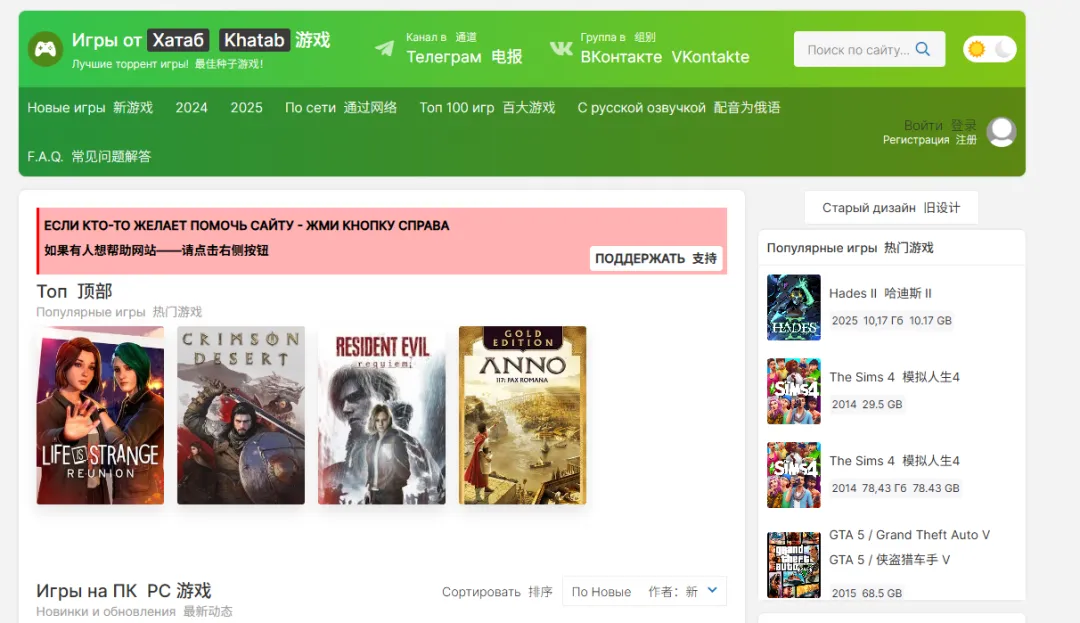This screenshot has height=623, width=1080.
Task: Open Топ 100 игр menu item
Action: click(x=487, y=107)
